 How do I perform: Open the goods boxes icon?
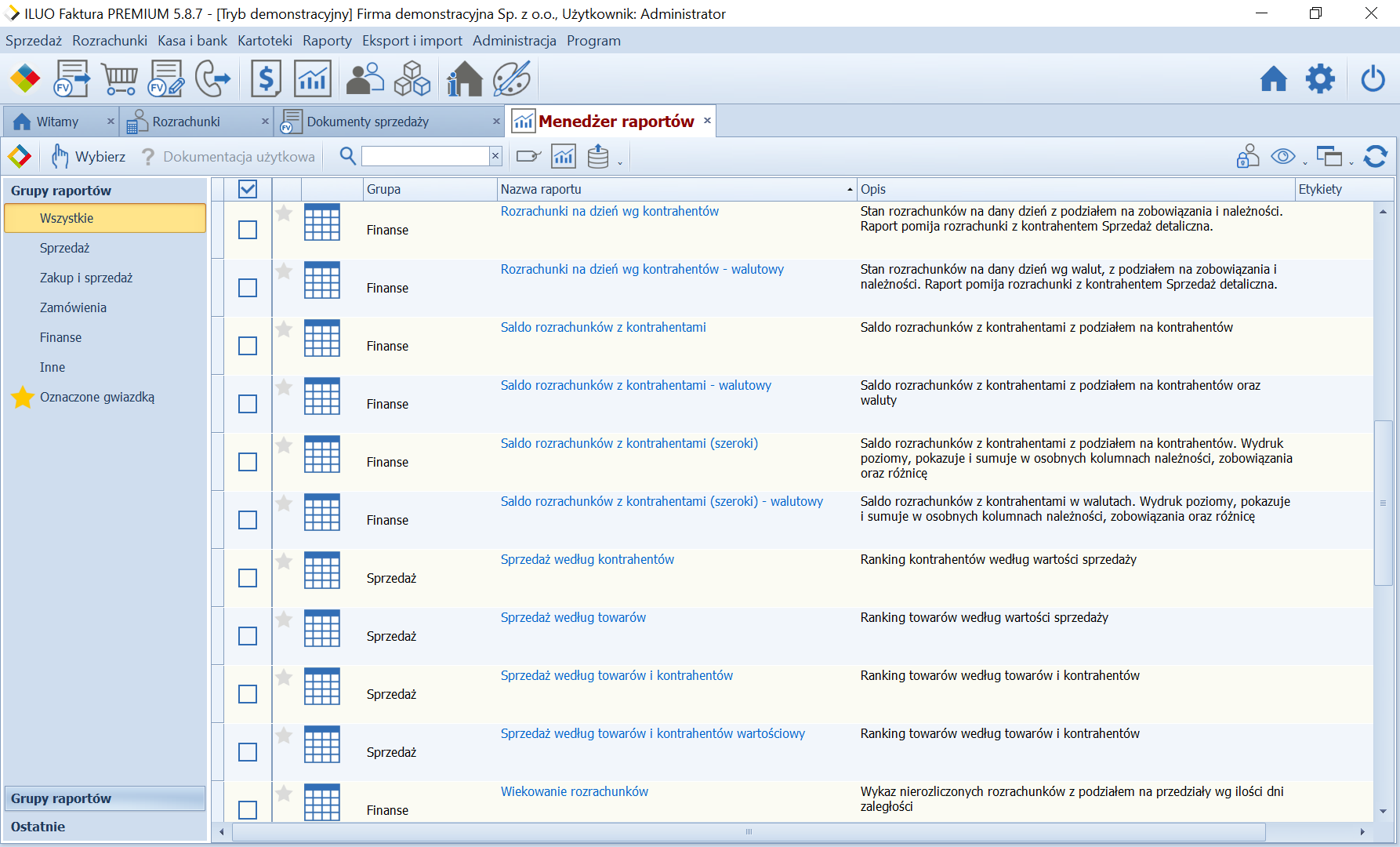(412, 78)
